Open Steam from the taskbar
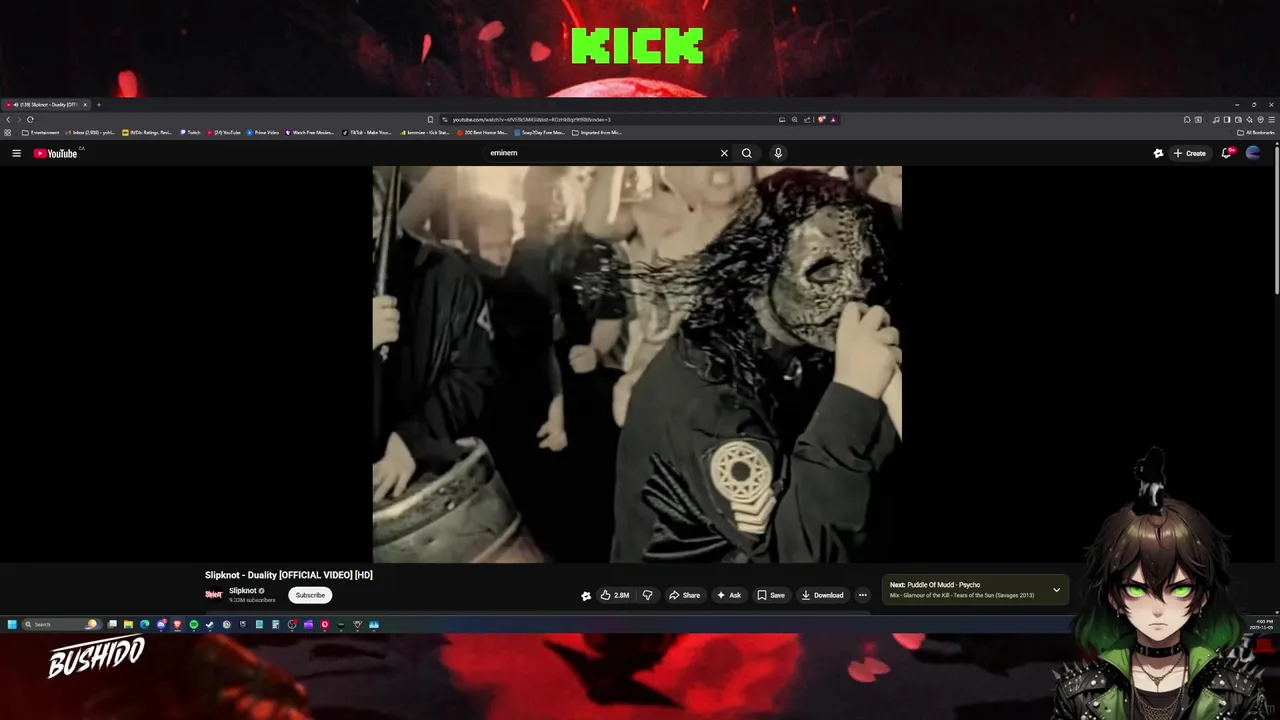The image size is (1280, 720). click(210, 624)
